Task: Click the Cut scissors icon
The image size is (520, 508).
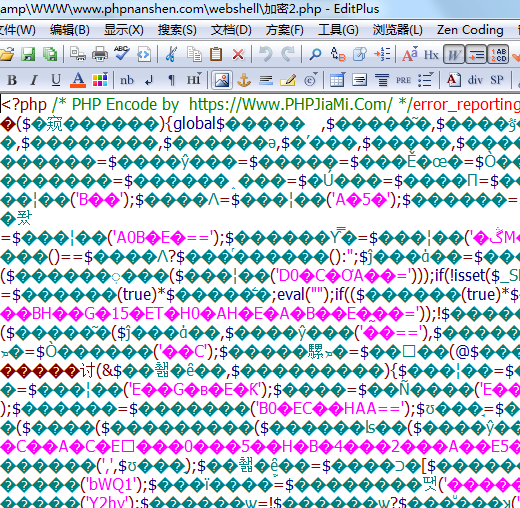Action: click(171, 54)
